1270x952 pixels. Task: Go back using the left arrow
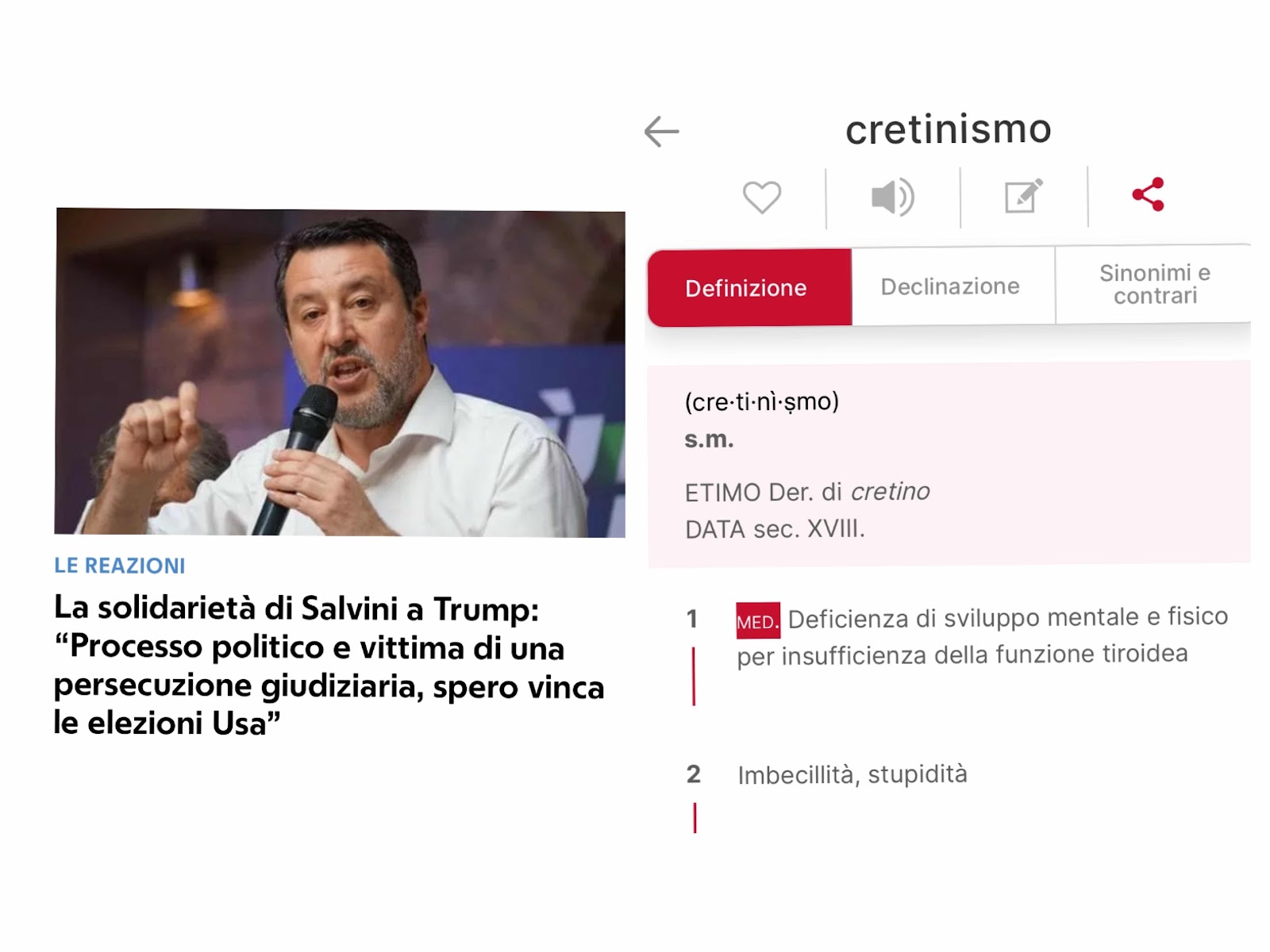point(661,132)
